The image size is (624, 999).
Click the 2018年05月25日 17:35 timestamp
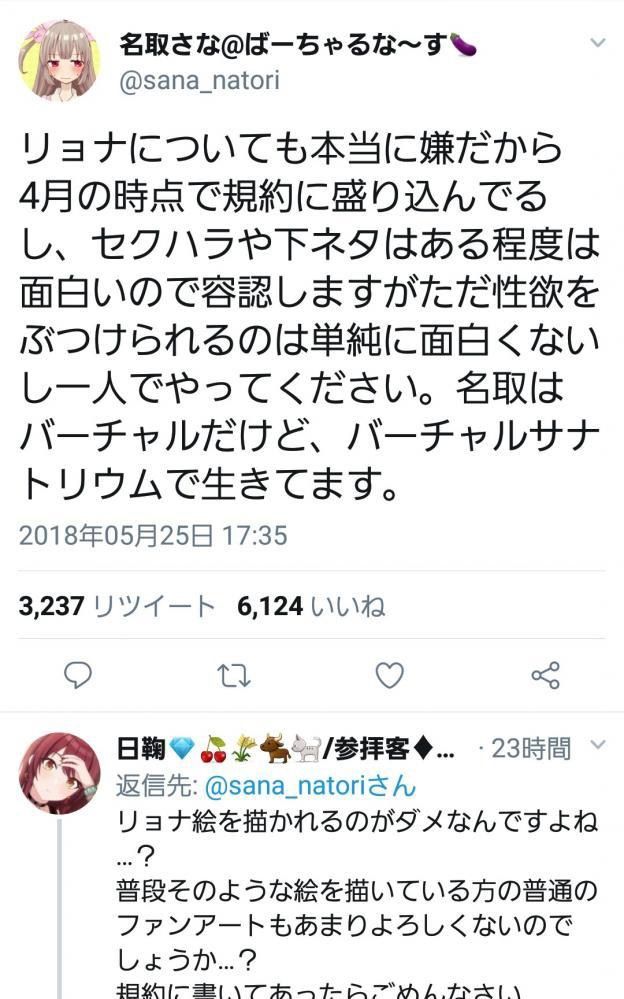153,535
